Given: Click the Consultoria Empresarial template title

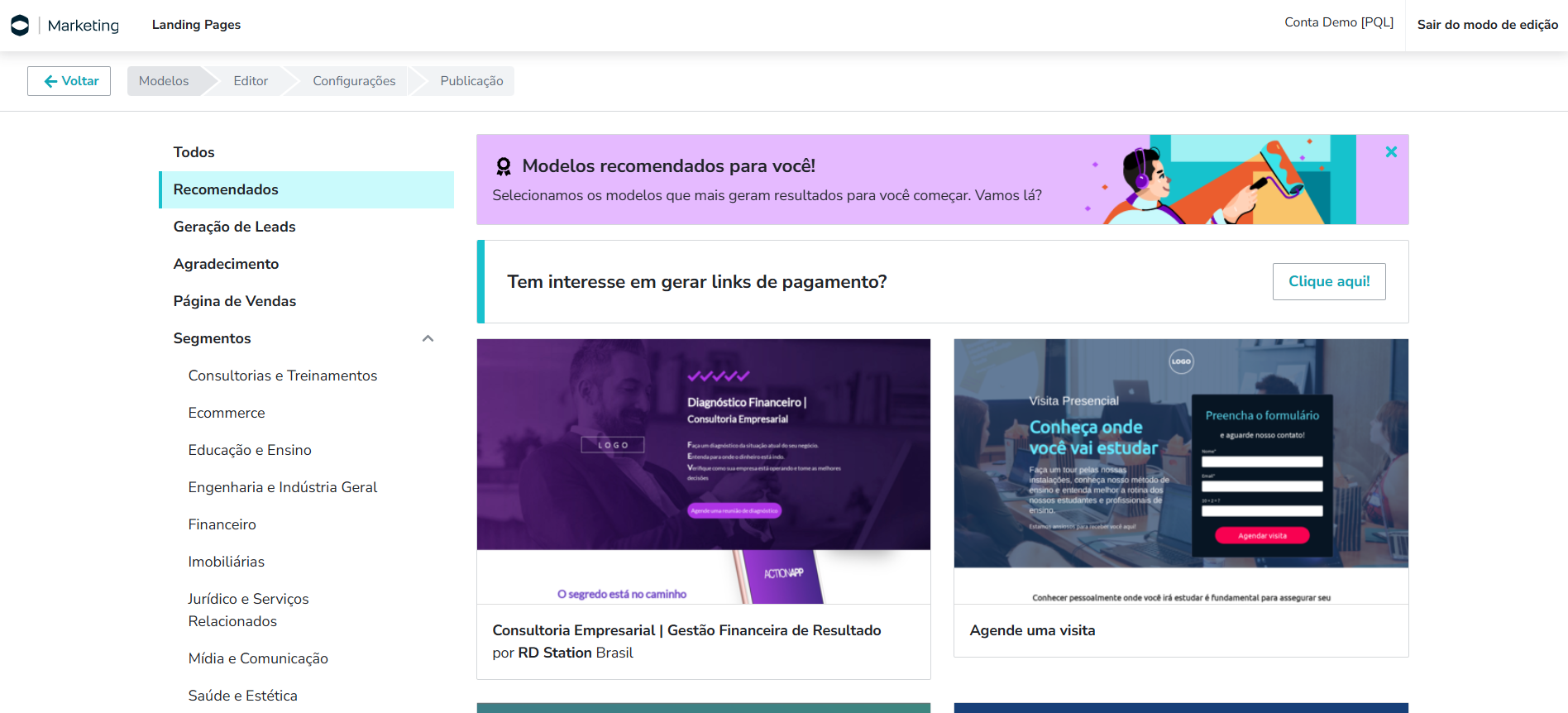Looking at the screenshot, I should [686, 630].
